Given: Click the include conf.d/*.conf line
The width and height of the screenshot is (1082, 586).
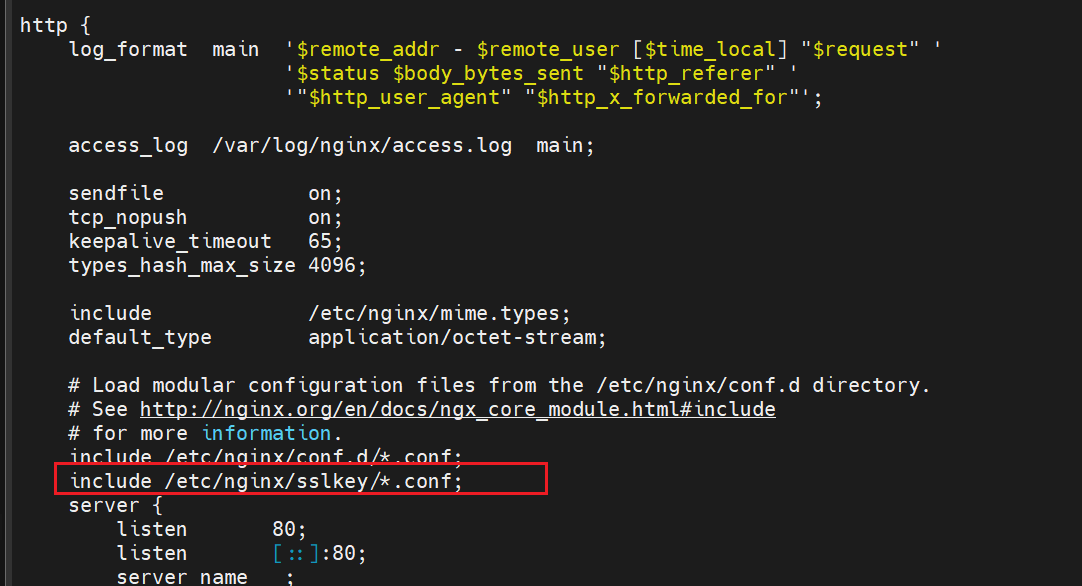Looking at the screenshot, I should tap(266, 457).
